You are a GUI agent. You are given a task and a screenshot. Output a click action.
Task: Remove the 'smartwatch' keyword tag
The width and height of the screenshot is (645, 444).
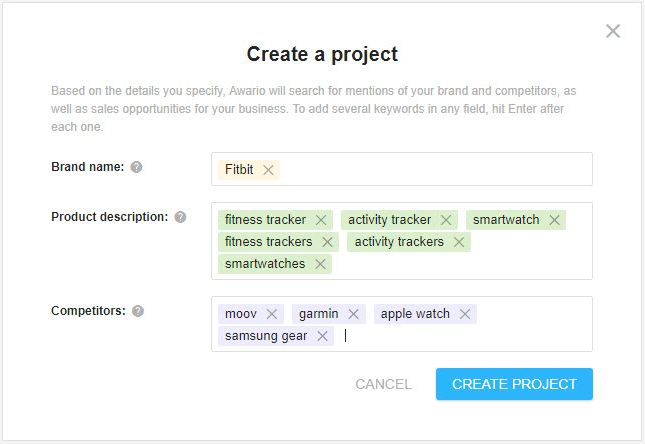[x=554, y=220]
